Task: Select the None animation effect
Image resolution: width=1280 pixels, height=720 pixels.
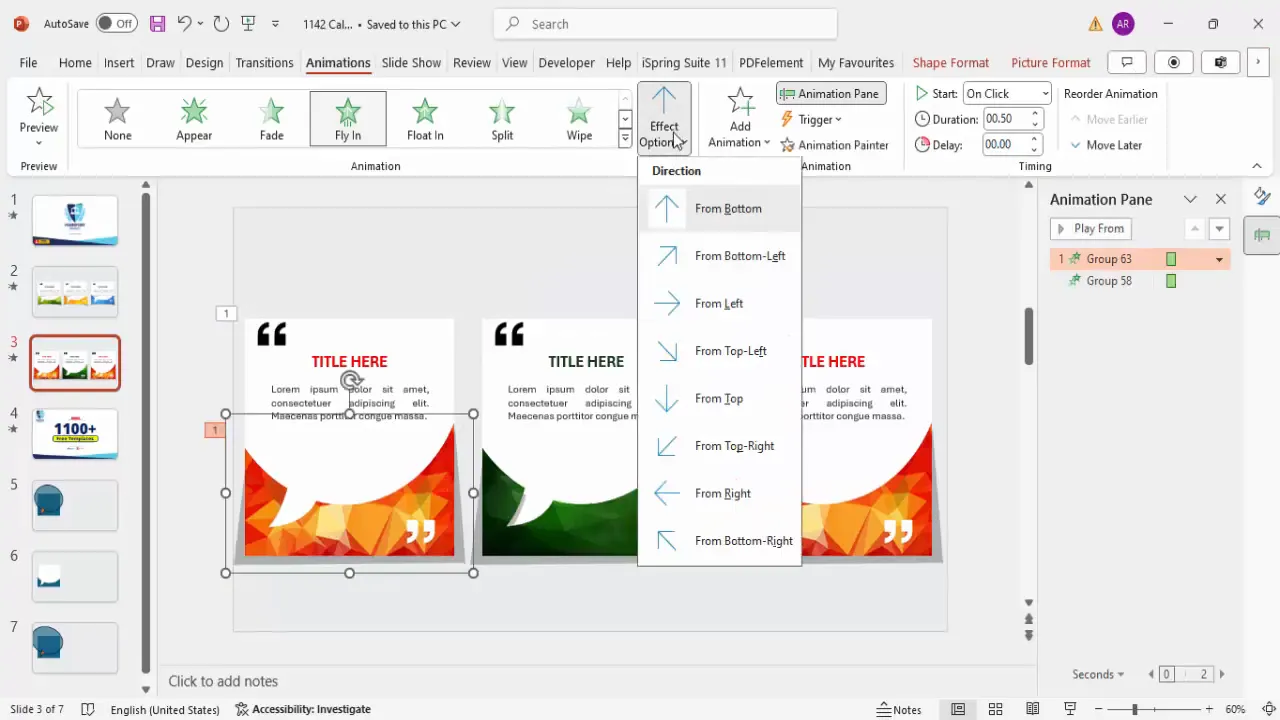Action: 117,118
